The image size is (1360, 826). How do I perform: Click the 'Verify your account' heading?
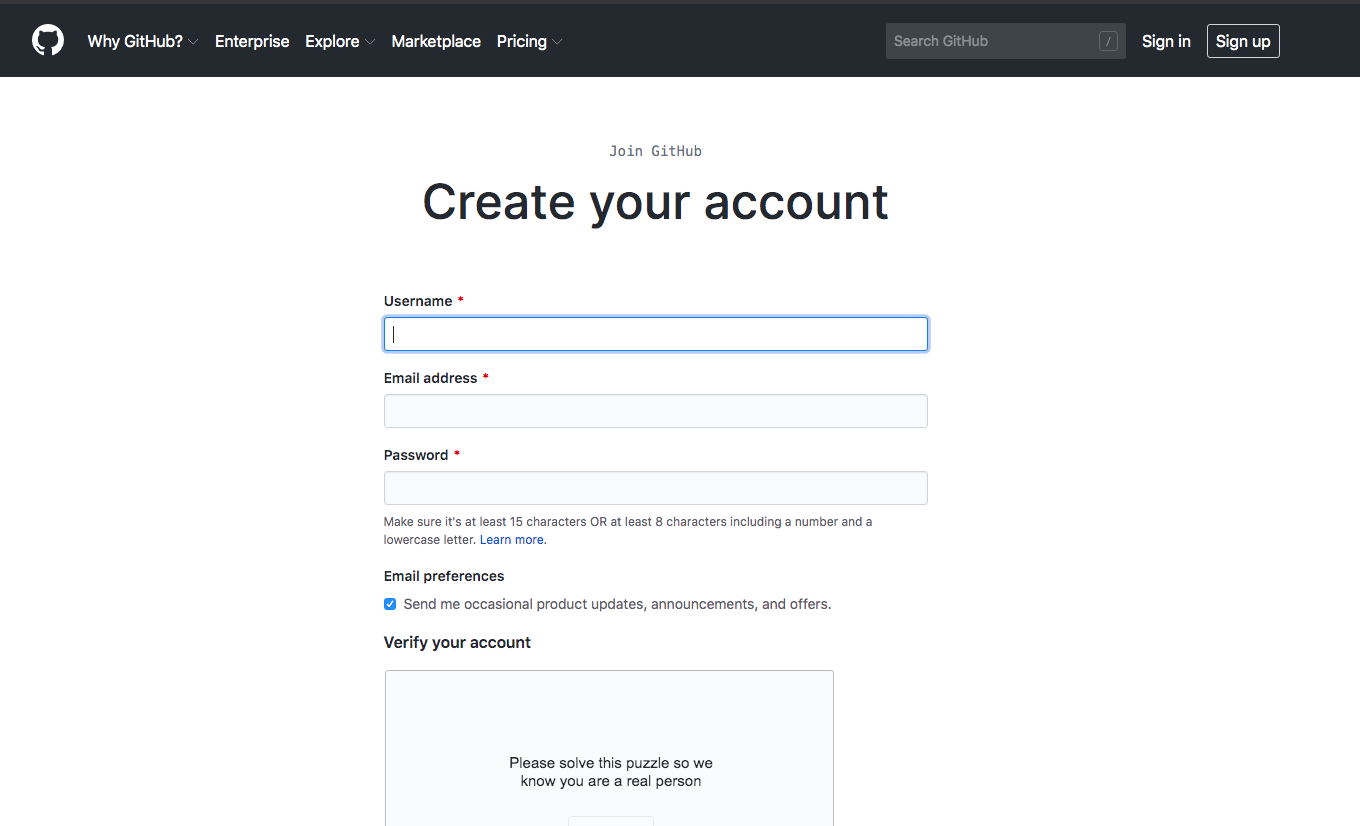pyautogui.click(x=457, y=642)
